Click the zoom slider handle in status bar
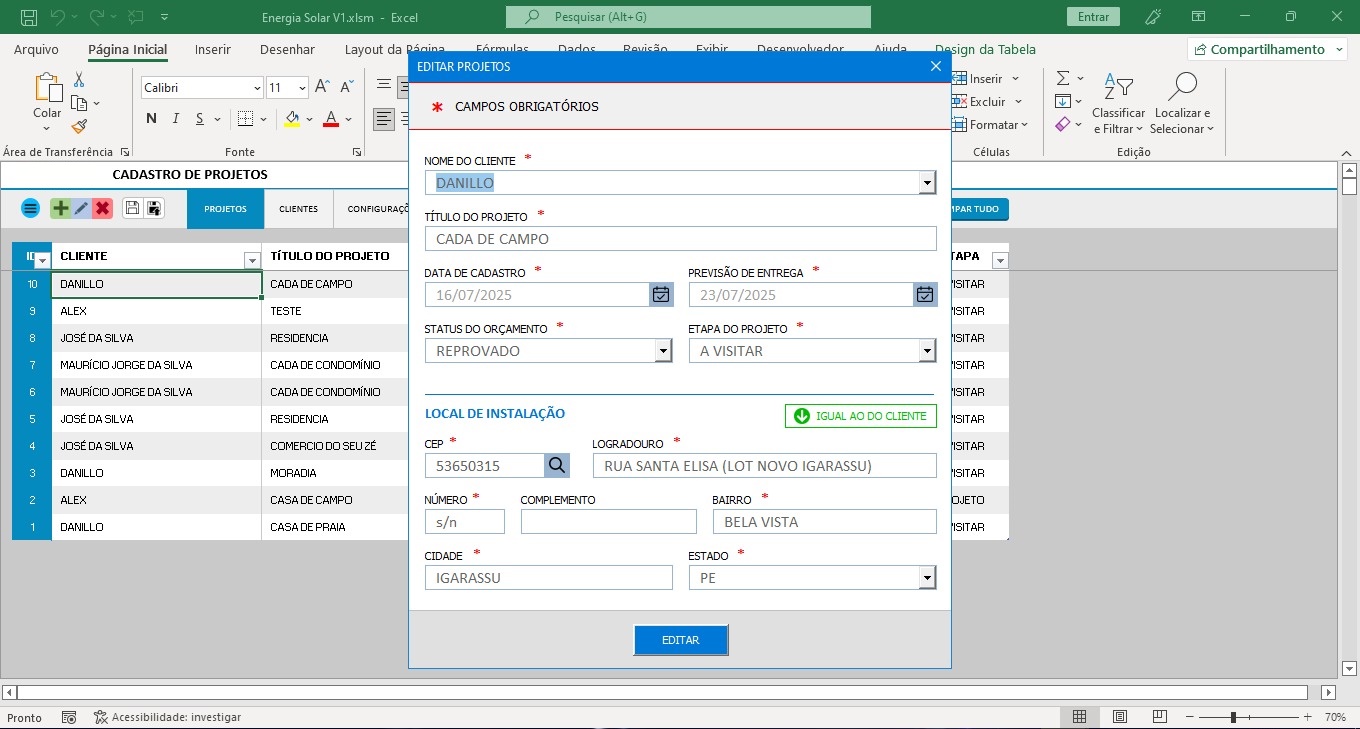The width and height of the screenshot is (1360, 729). click(x=1233, y=717)
